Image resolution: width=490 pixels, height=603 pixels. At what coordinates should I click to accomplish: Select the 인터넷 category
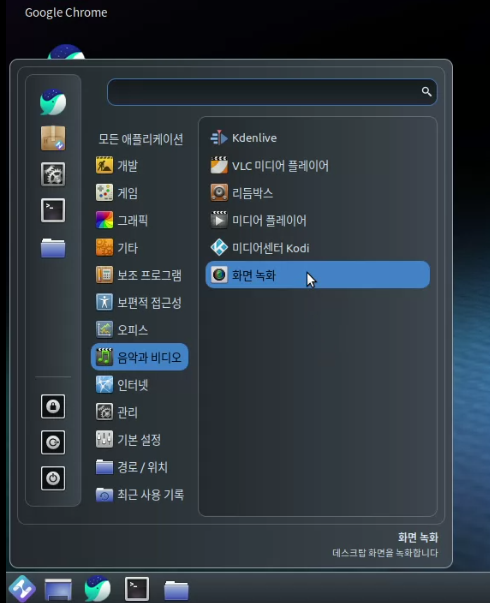pyautogui.click(x=140, y=385)
